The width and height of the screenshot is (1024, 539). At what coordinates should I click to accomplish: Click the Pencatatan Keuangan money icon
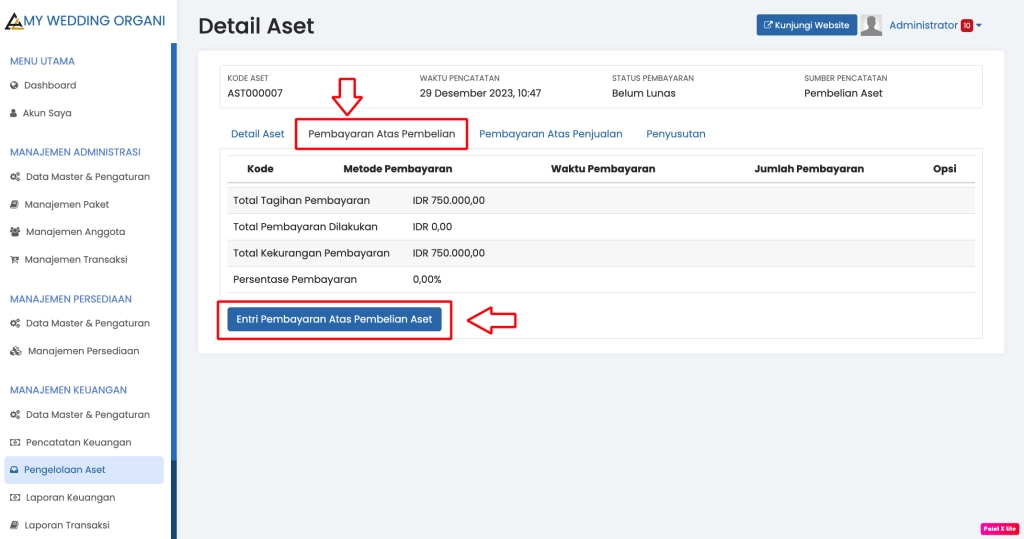[x=15, y=442]
